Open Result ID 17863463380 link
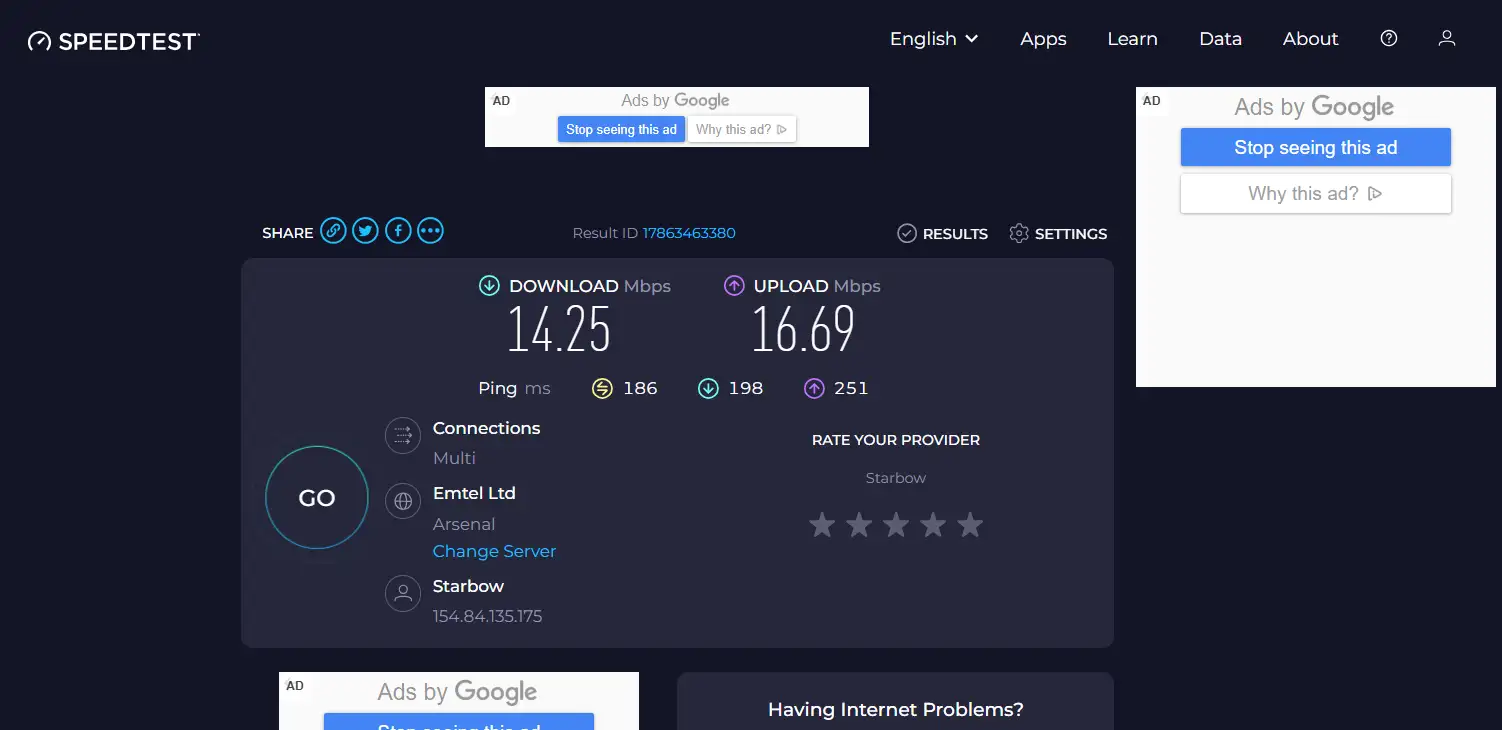 pos(689,233)
